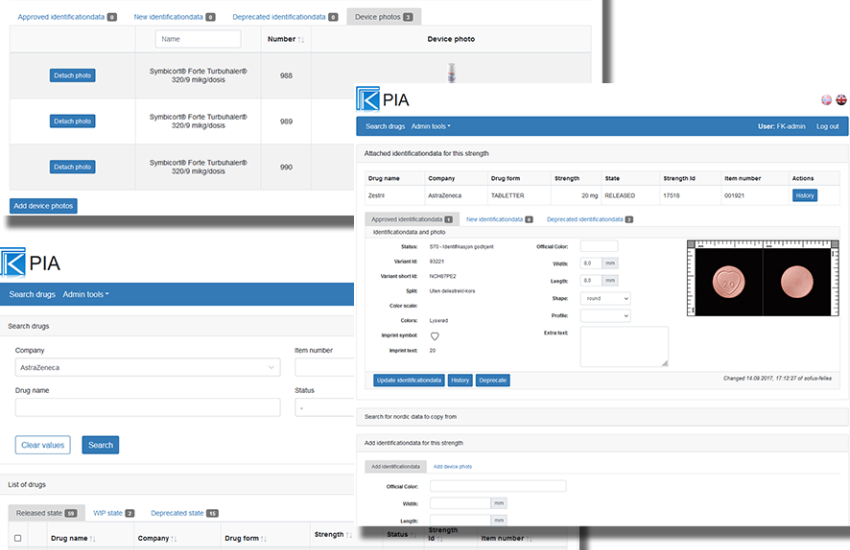Open the Profile dropdown

pyautogui.click(x=605, y=315)
